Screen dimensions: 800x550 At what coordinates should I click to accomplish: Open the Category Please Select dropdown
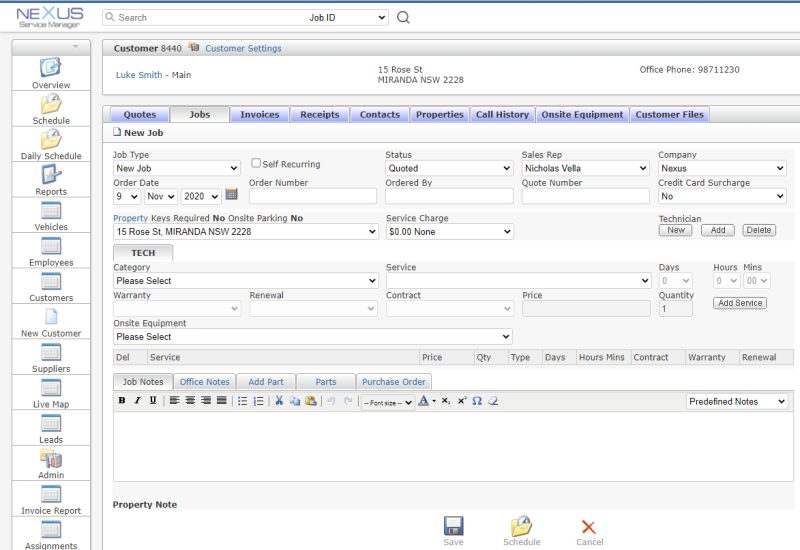tap(245, 281)
